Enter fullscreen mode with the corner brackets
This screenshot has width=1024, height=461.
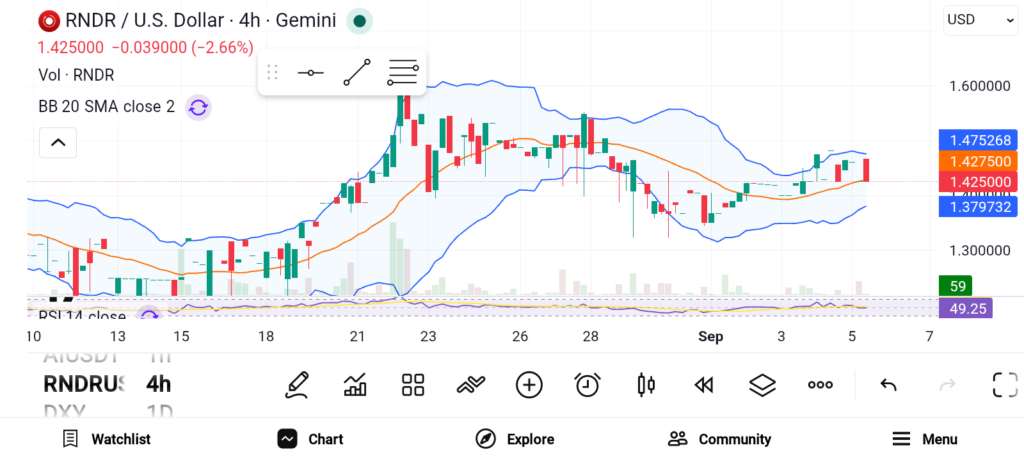[1005, 385]
